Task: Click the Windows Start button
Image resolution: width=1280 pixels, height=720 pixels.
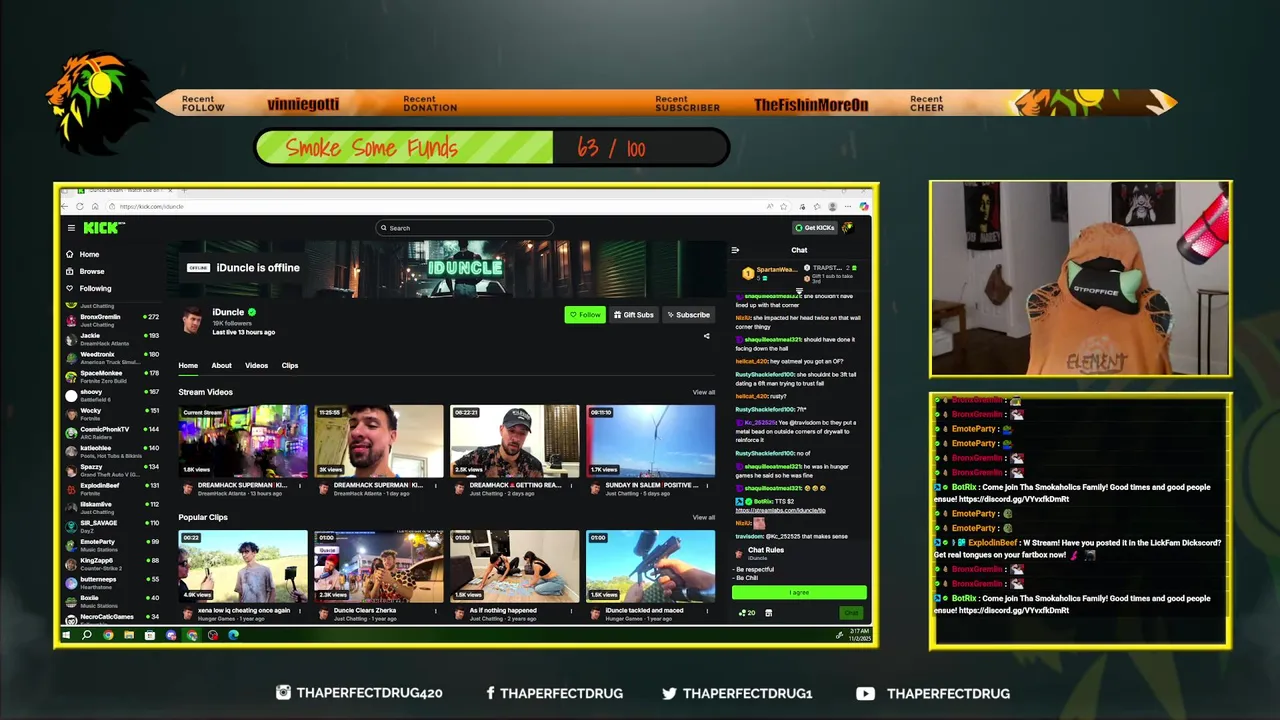Action: point(66,635)
